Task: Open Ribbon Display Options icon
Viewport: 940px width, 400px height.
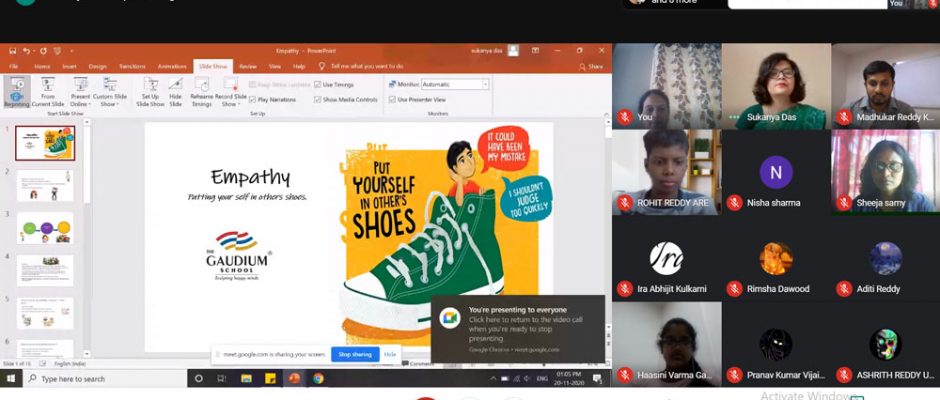Action: point(535,51)
